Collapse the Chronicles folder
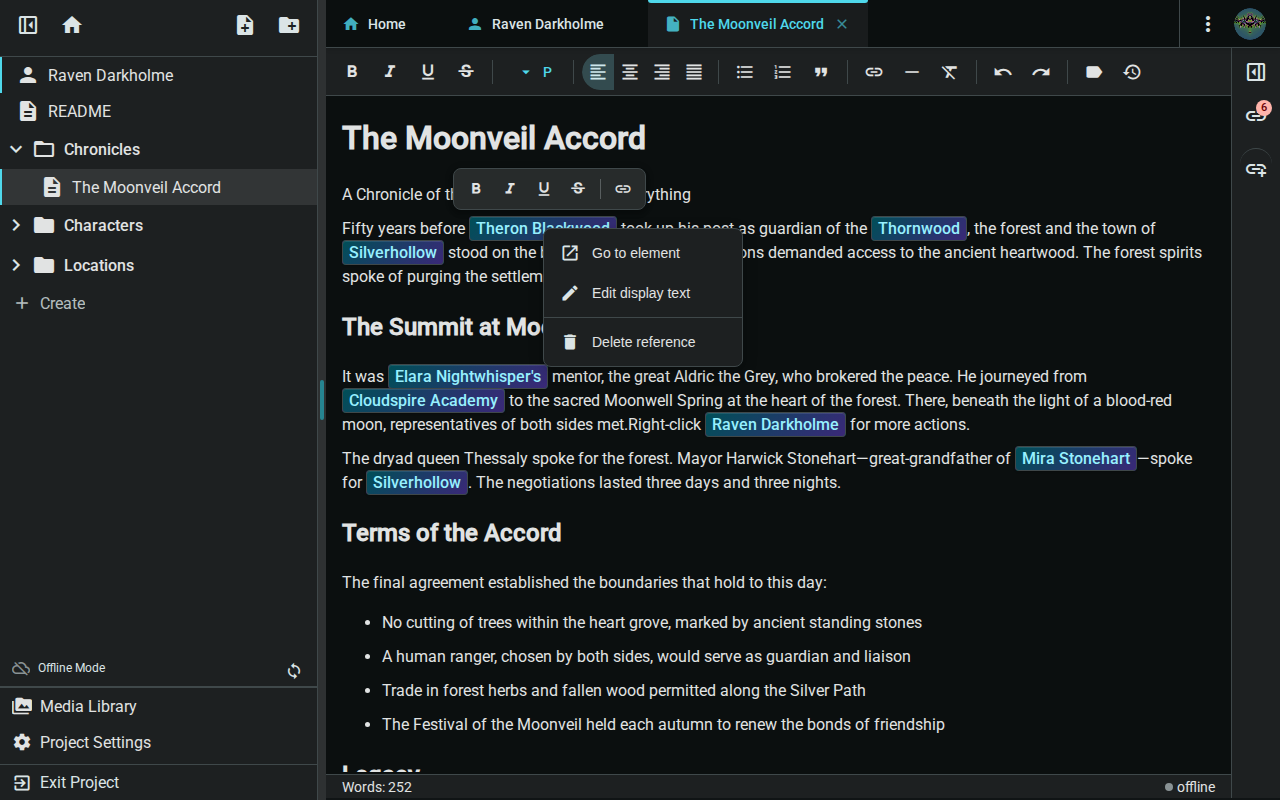 coord(15,149)
